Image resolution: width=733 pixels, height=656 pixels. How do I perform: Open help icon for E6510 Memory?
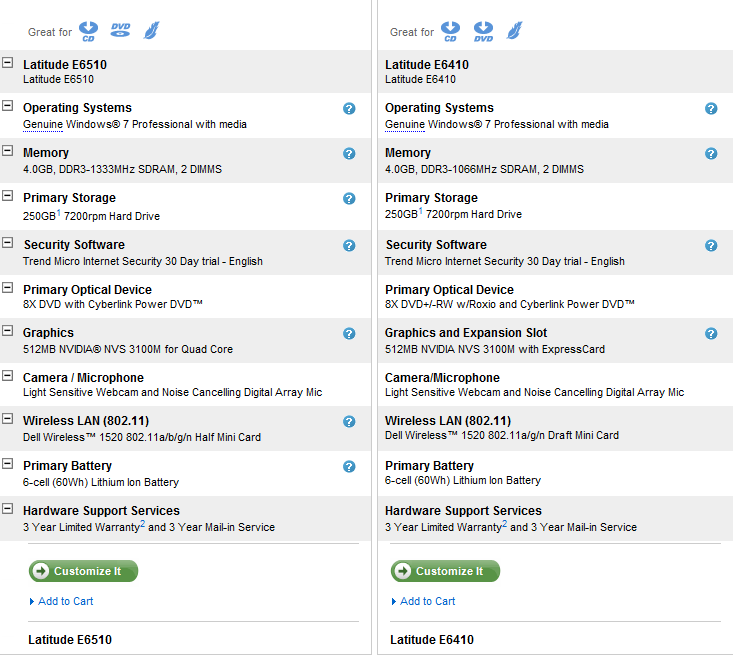point(349,153)
